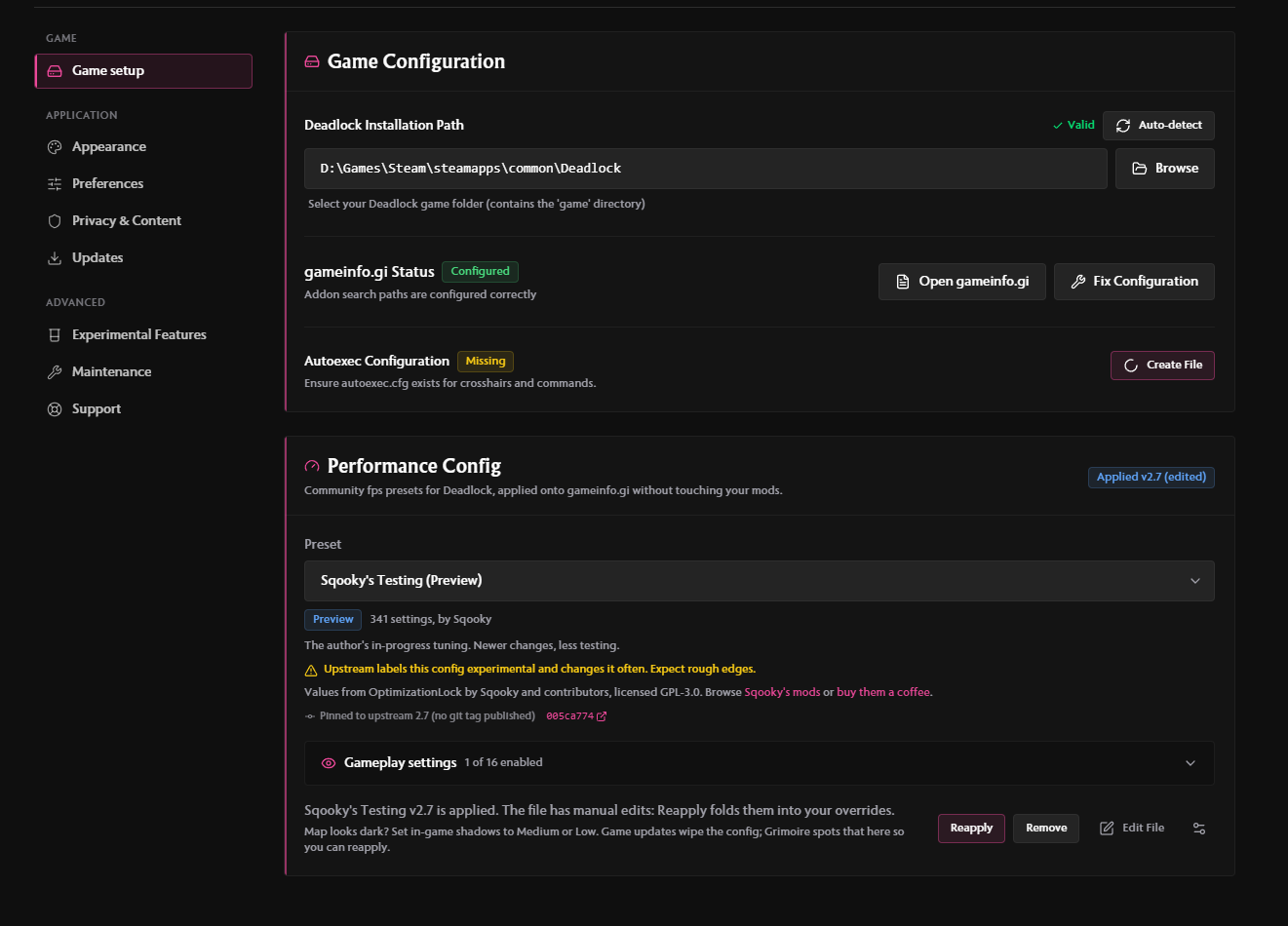Go to the Preferences page
The width and height of the screenshot is (1288, 926).
(107, 184)
